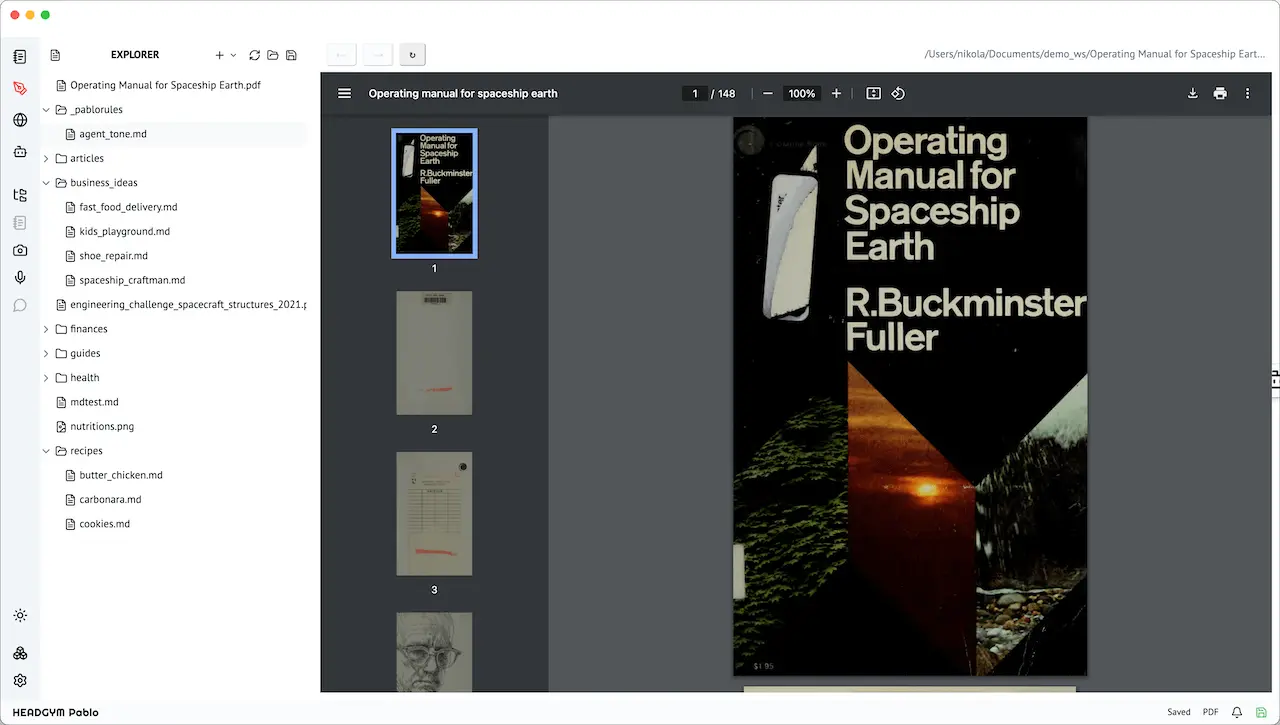
Task: Click the fit-to-page icon in PDF toolbar
Action: 873,93
